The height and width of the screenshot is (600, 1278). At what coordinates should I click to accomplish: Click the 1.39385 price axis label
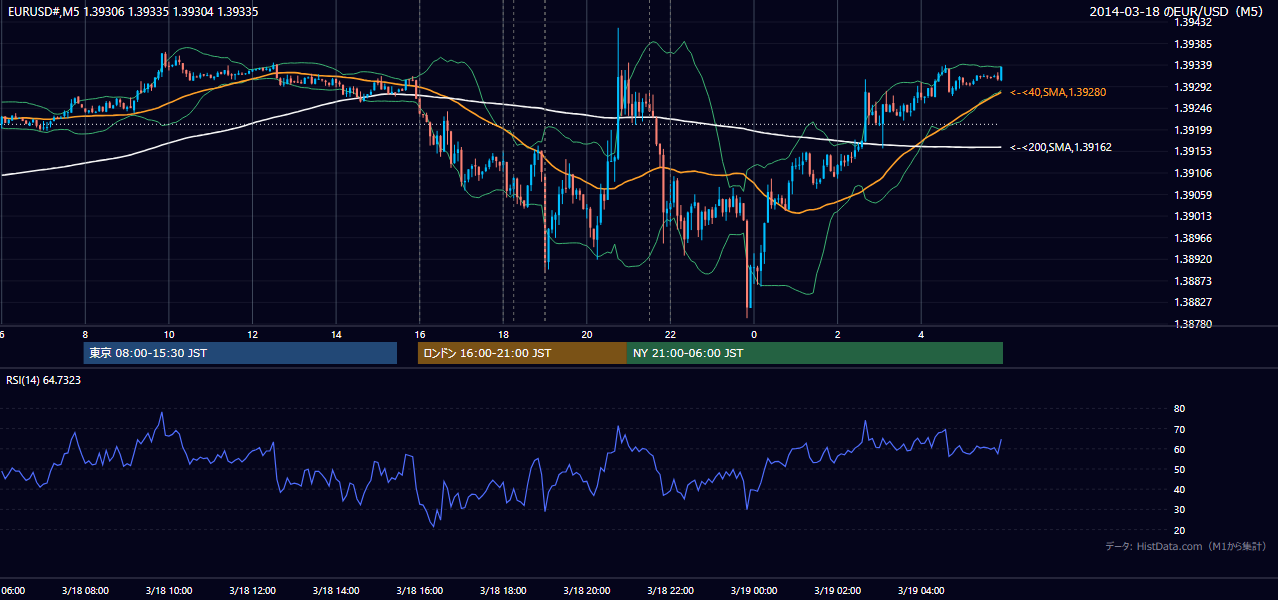1193,44
